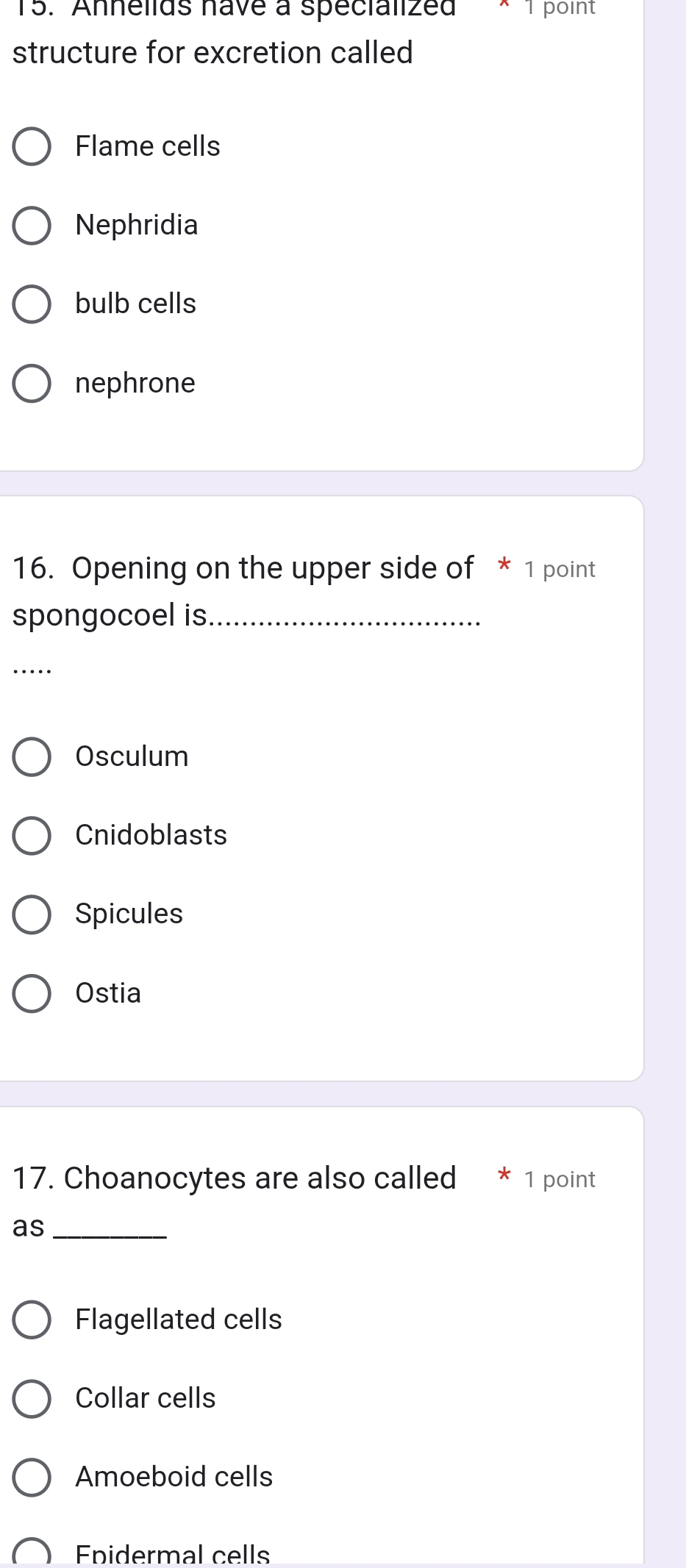
Task: Choose the 'Flagellated cells' radio option
Action: pyautogui.click(x=32, y=1320)
